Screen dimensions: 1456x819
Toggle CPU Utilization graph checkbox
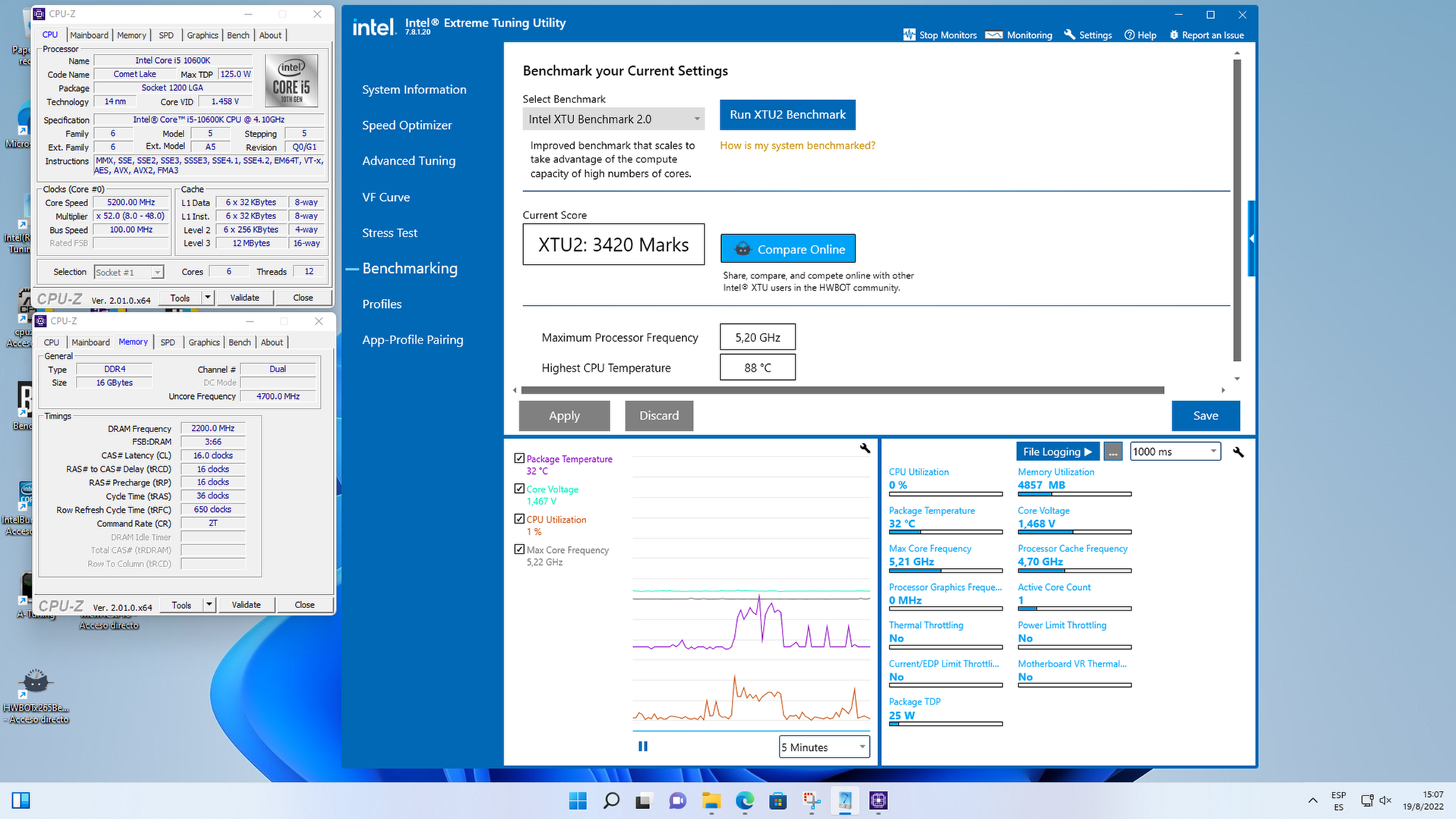coord(519,519)
